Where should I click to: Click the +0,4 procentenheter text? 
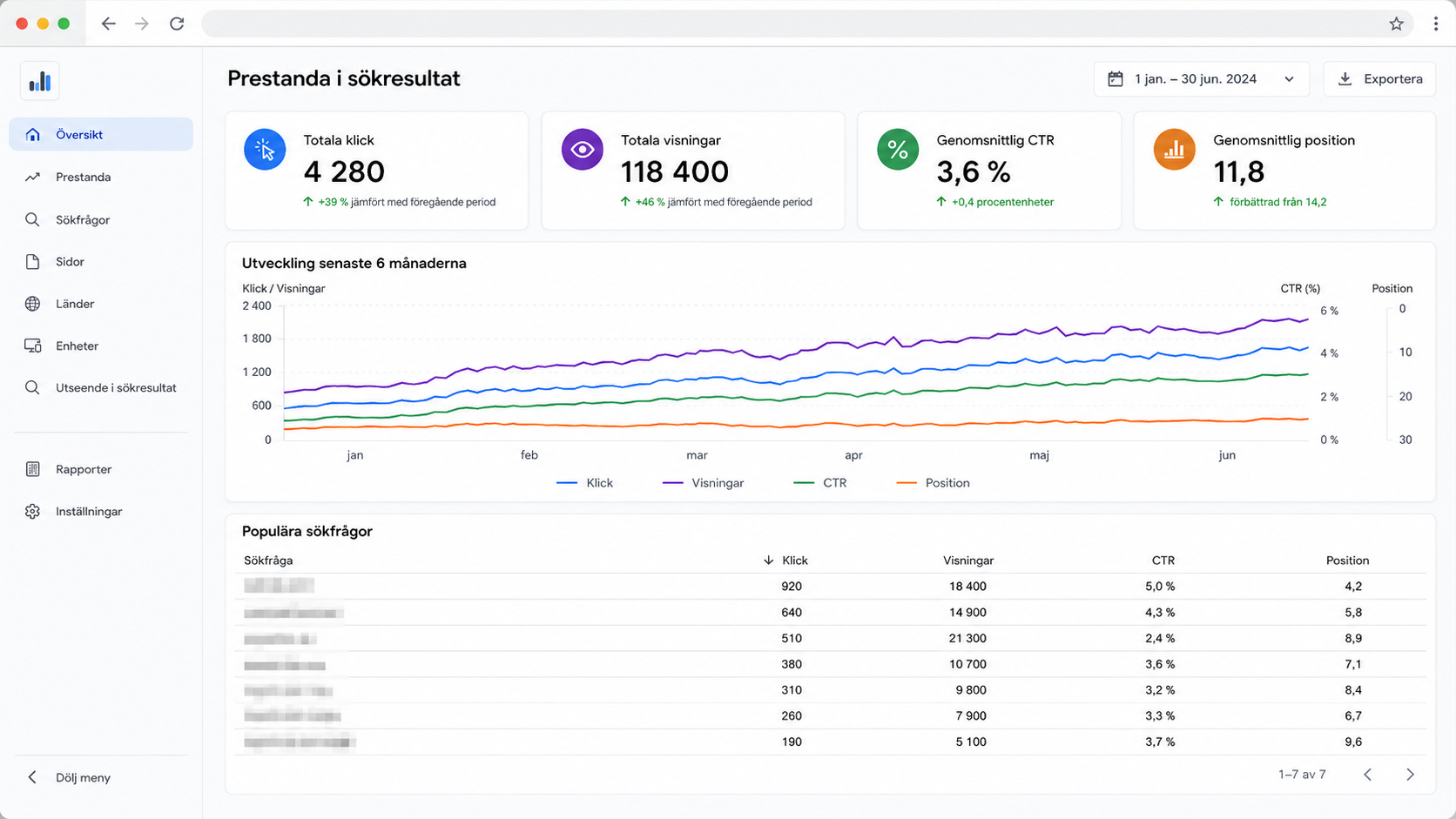tap(1002, 202)
